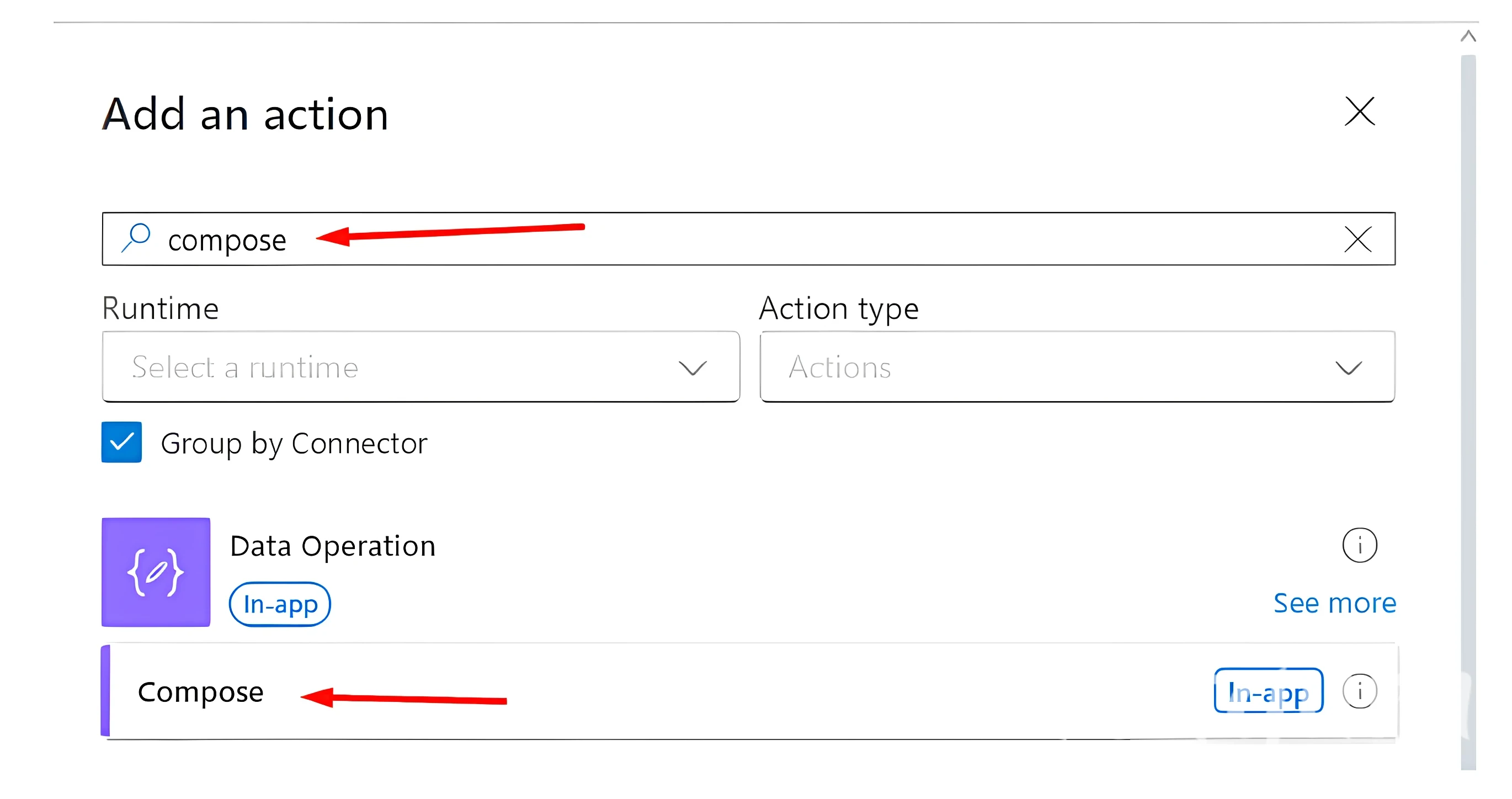This screenshot has height=799, width=1512.
Task: Click See more for Data Operation
Action: [x=1335, y=603]
